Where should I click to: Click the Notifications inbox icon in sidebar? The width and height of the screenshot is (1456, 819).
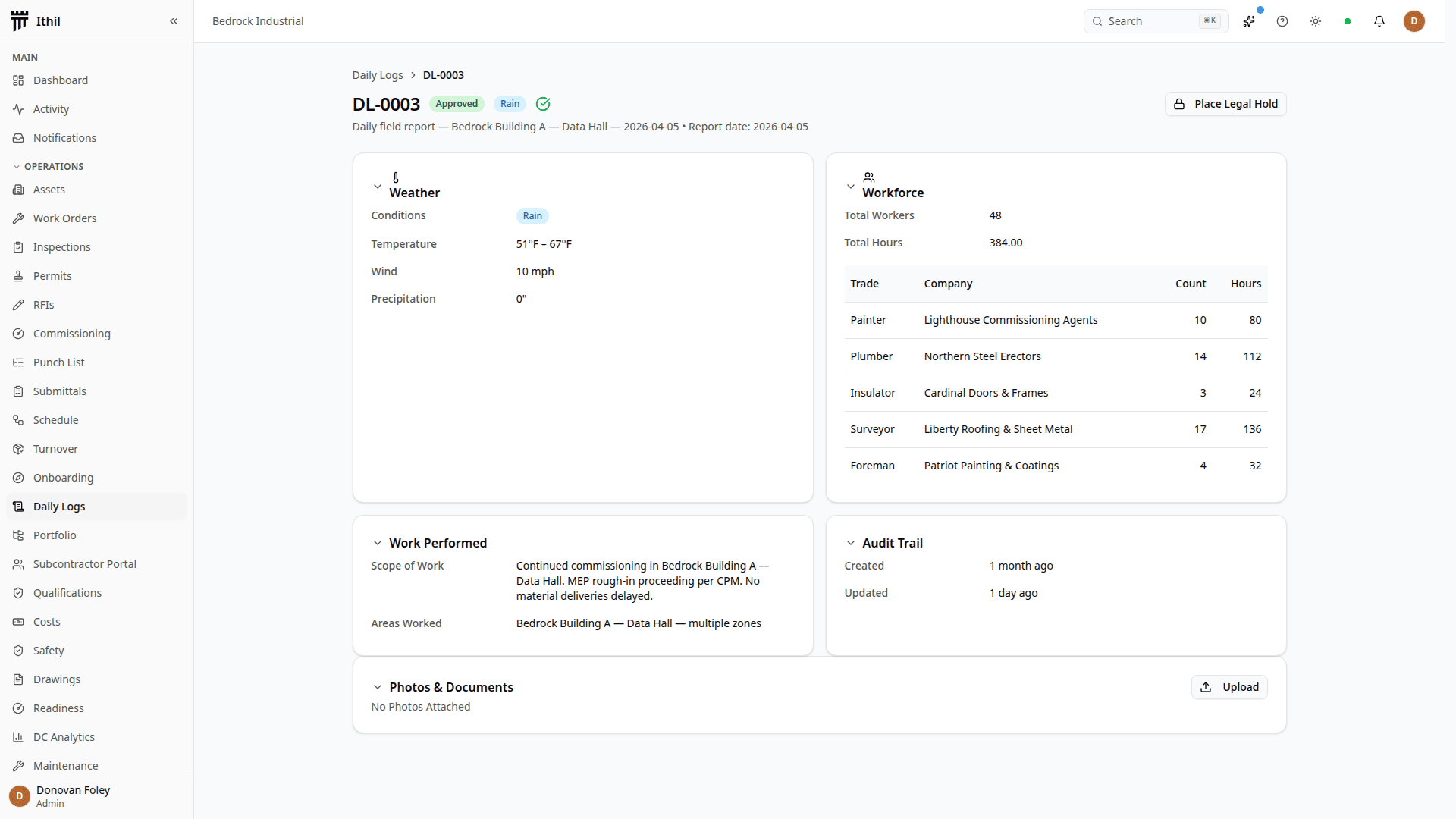pyautogui.click(x=18, y=138)
